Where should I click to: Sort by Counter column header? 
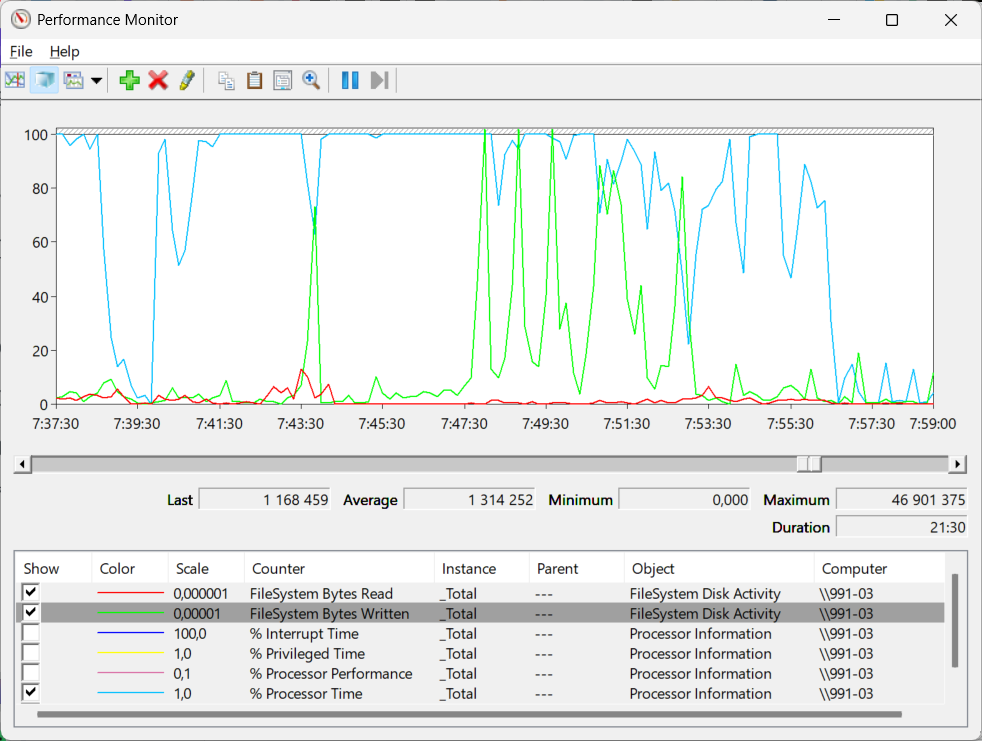click(279, 568)
